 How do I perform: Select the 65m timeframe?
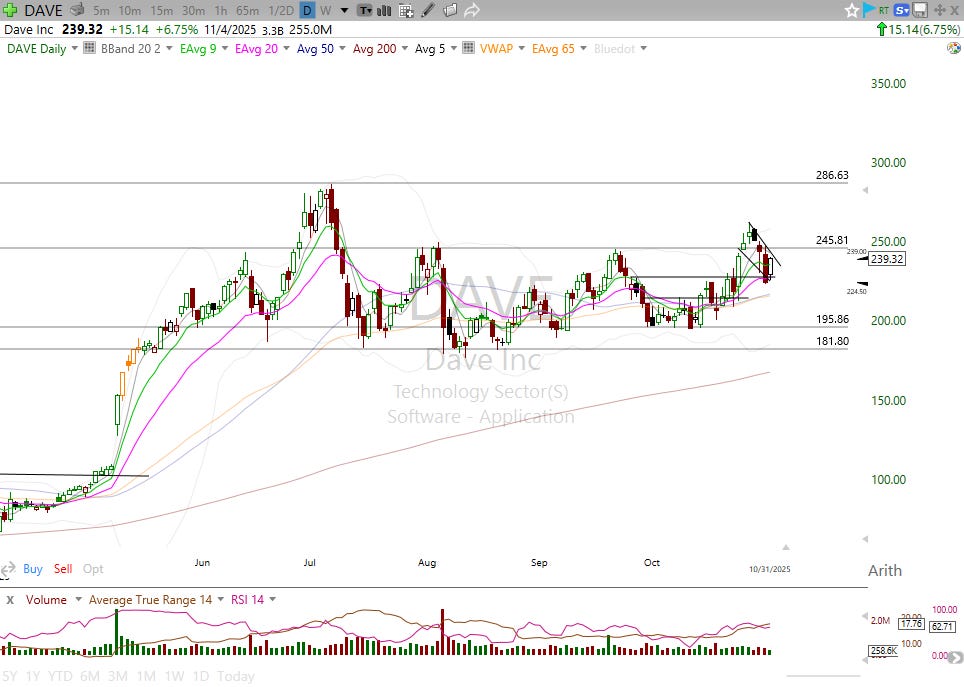tap(247, 10)
